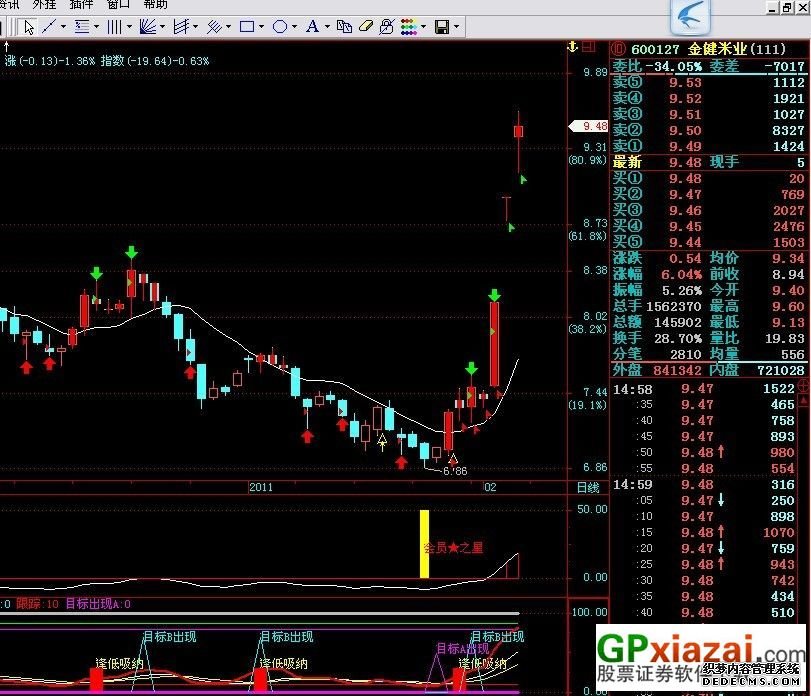Open the 帮助 menu
The width and height of the screenshot is (811, 696).
pos(156,5)
